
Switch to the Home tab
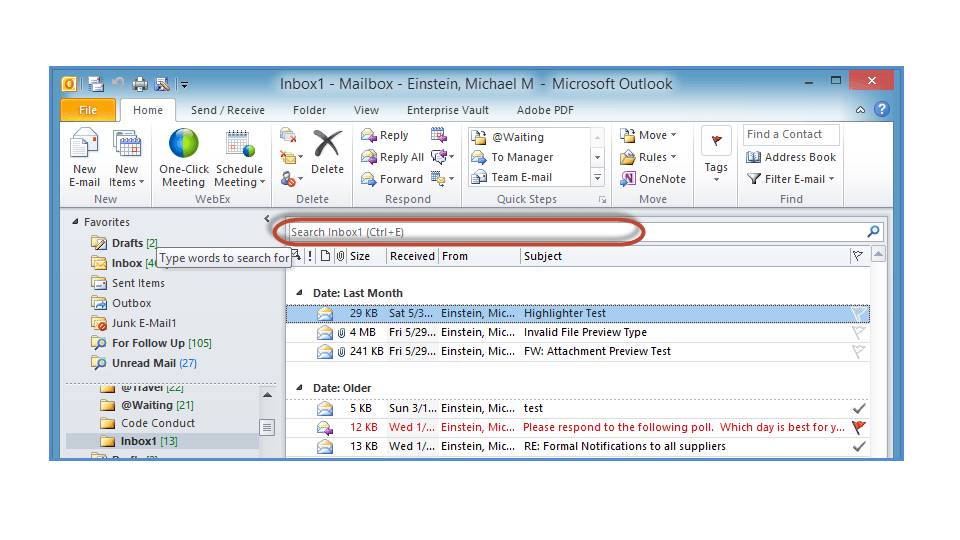pos(148,110)
